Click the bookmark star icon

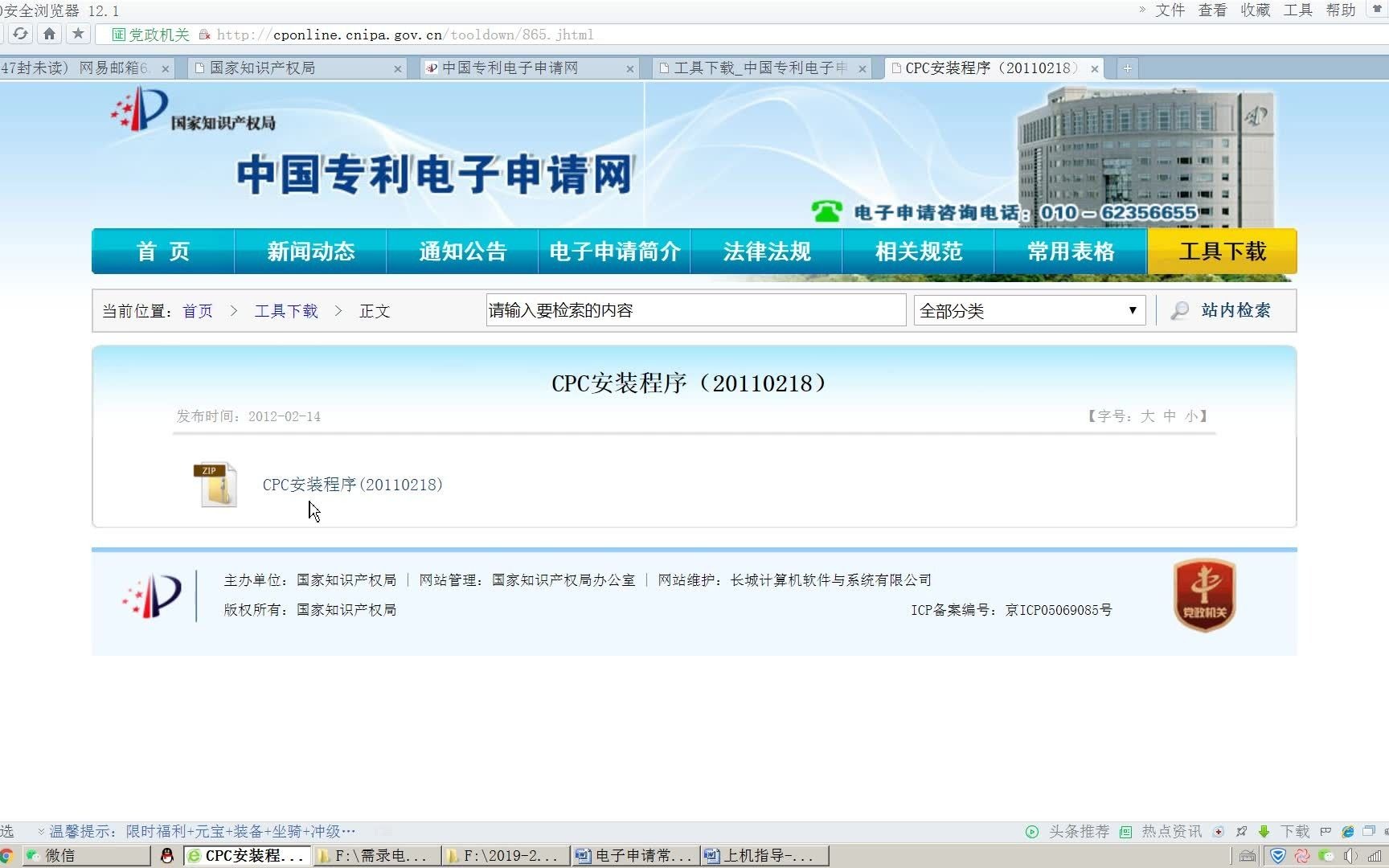click(78, 34)
